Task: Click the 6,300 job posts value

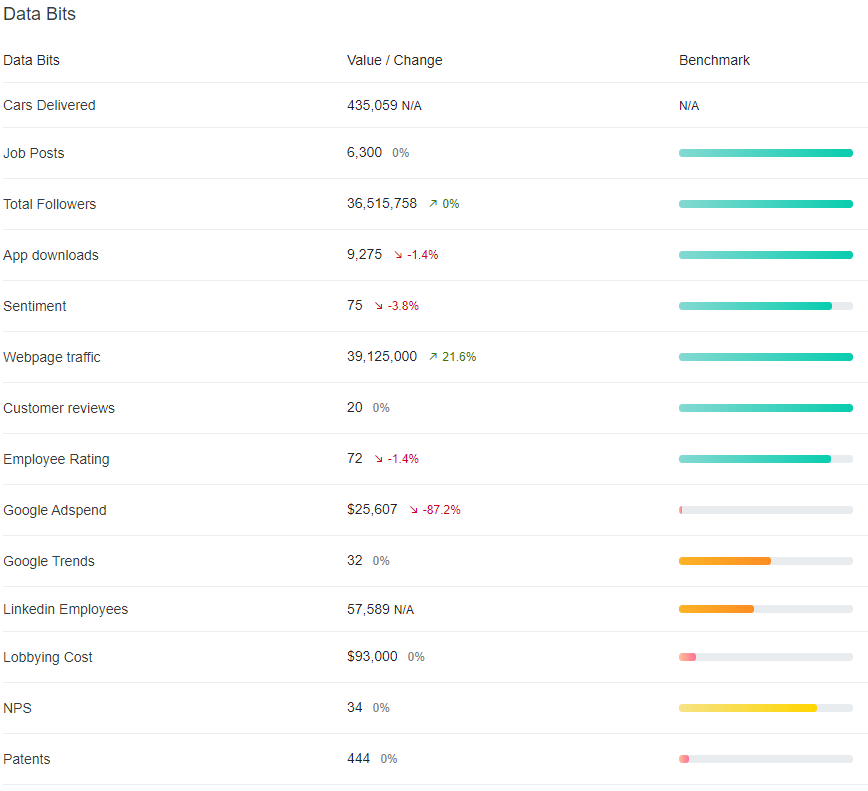Action: (364, 152)
